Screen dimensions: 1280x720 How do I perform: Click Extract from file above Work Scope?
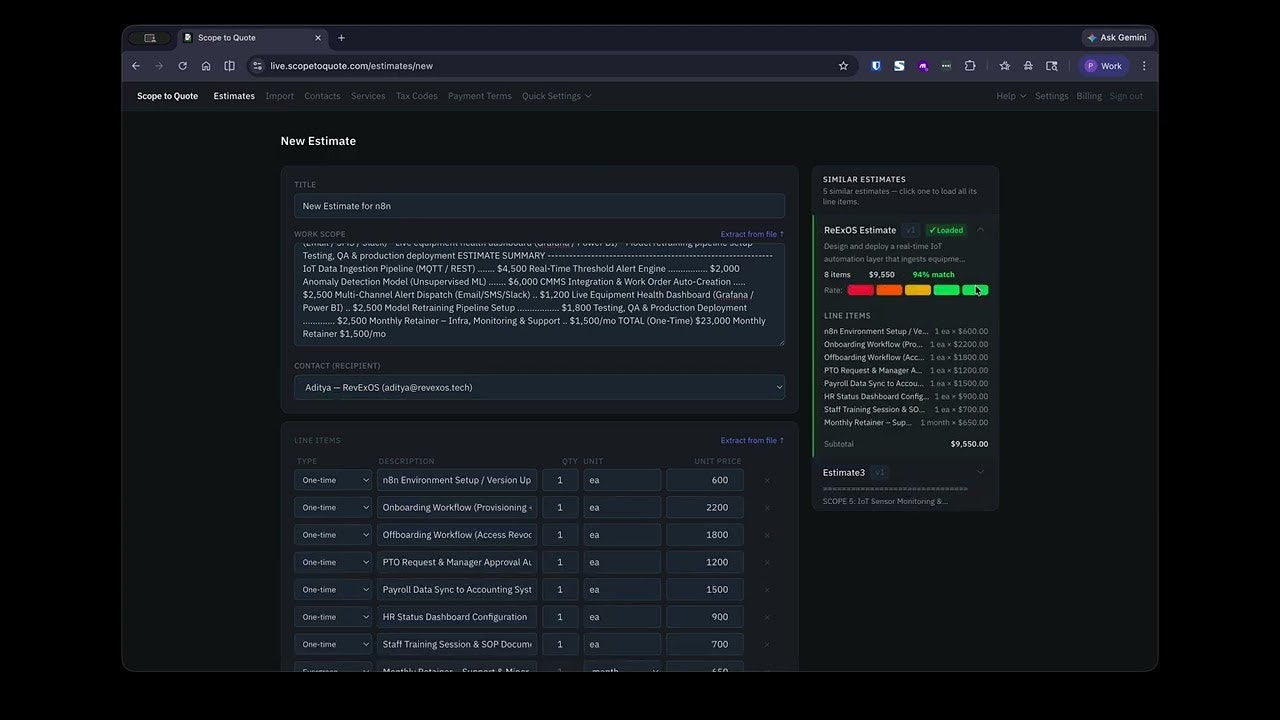click(752, 234)
